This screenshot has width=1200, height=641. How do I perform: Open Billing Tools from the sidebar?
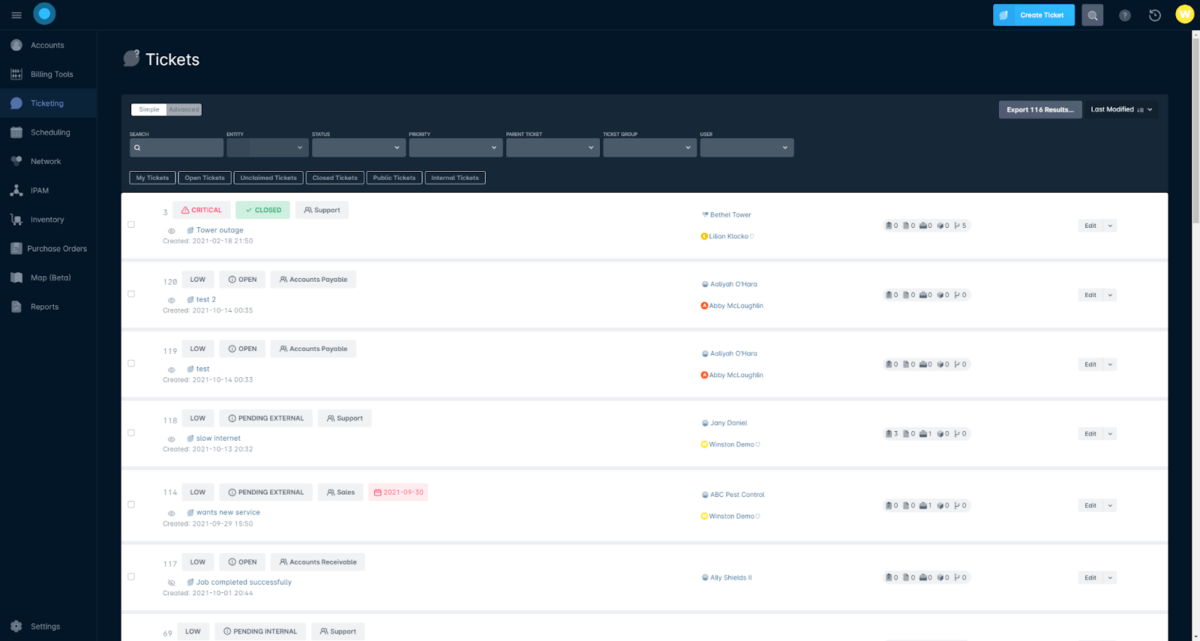click(18, 74)
